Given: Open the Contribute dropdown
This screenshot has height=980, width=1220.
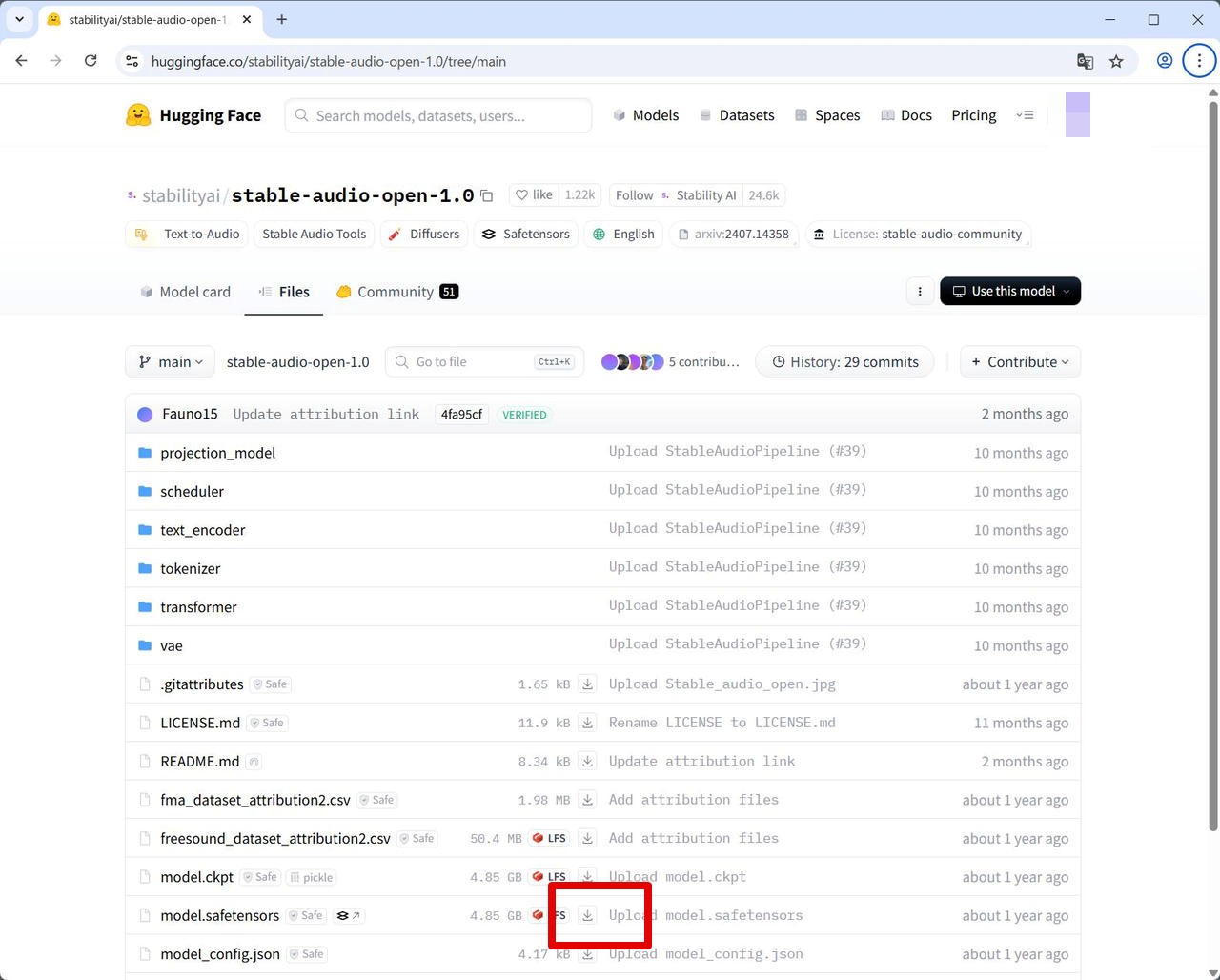Looking at the screenshot, I should point(1020,362).
